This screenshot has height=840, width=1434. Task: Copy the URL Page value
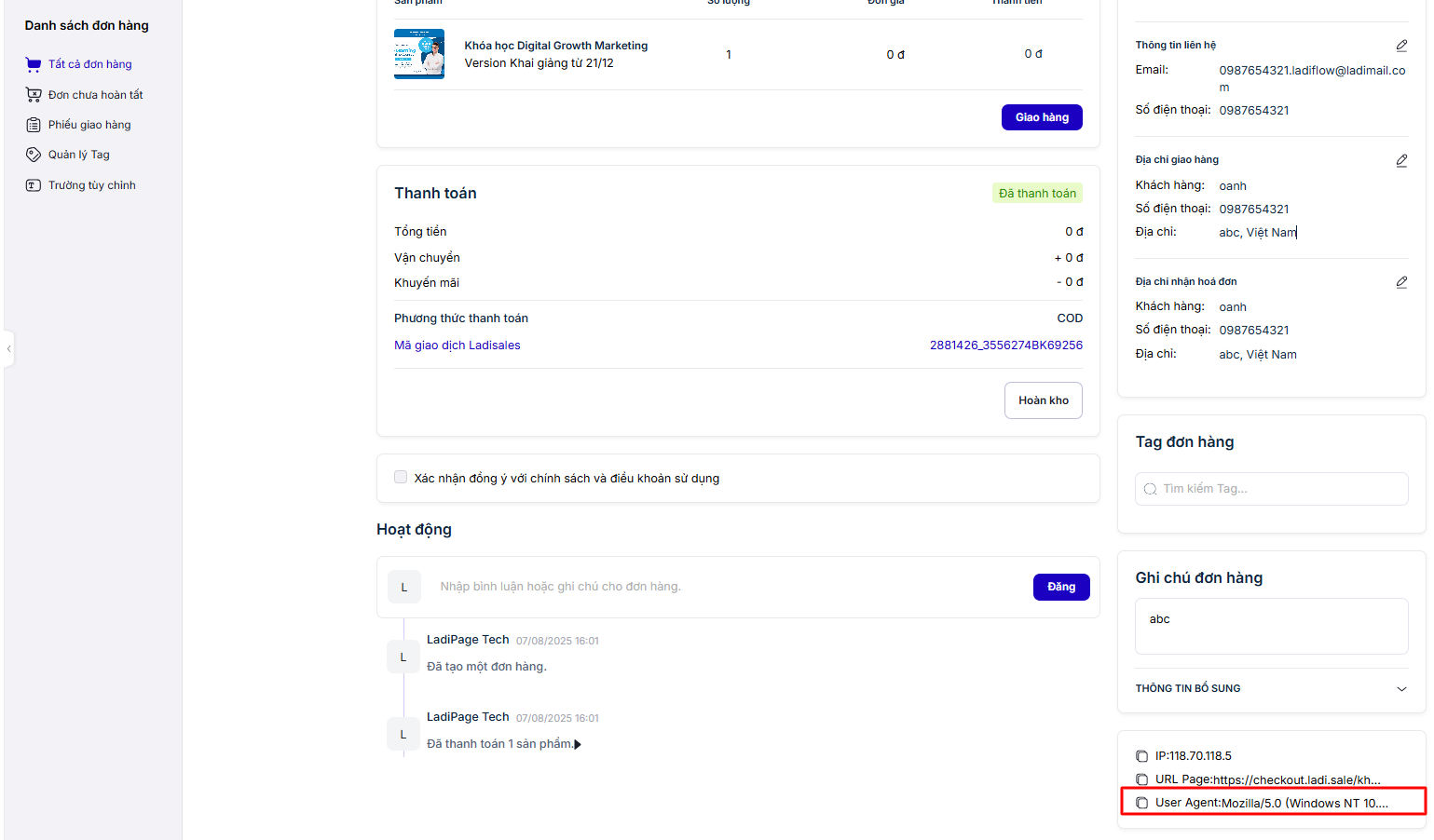(1141, 779)
